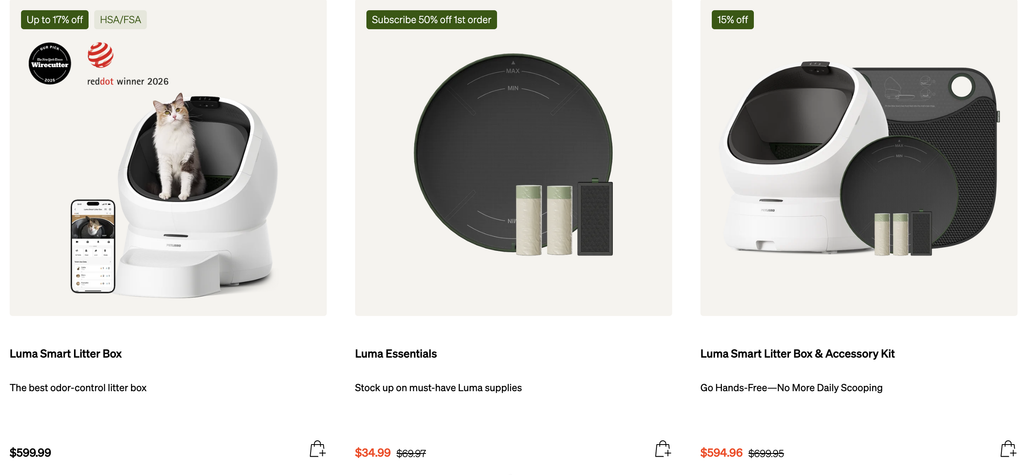The height and width of the screenshot is (475, 1024).
Task: Click the Up to 17% off tag
Action: click(55, 20)
